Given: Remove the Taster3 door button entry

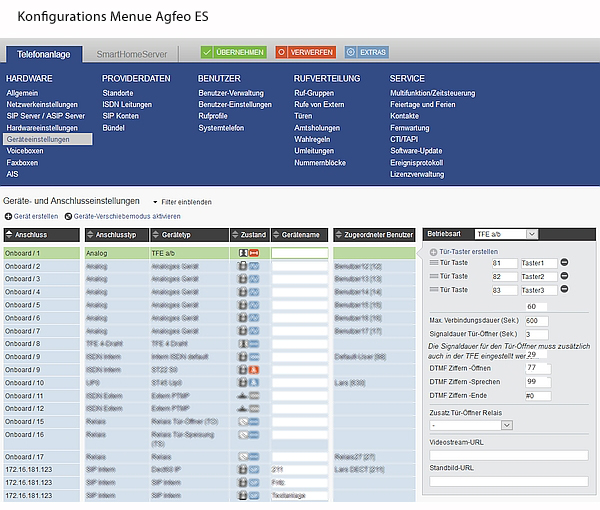Looking at the screenshot, I should [x=563, y=290].
